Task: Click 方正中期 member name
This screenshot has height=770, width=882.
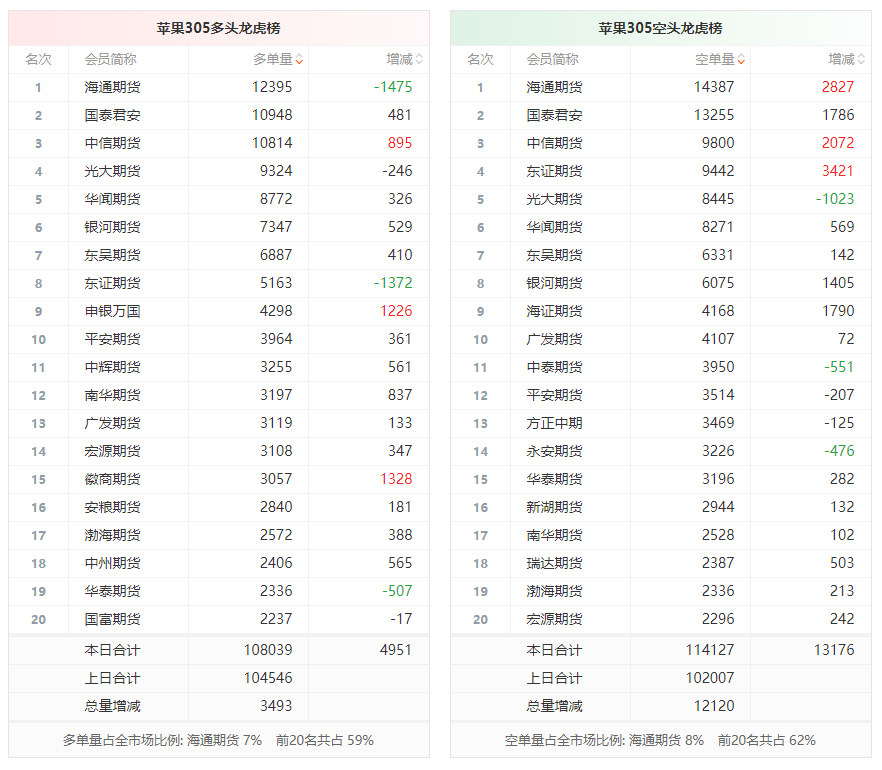Action: click(x=554, y=423)
